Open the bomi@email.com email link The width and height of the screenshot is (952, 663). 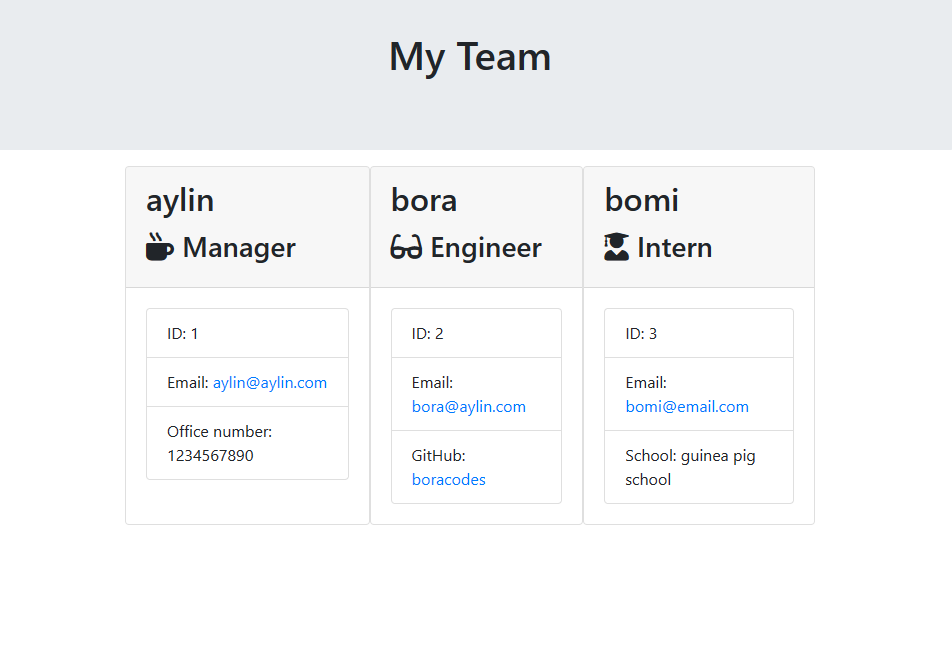[x=687, y=406]
